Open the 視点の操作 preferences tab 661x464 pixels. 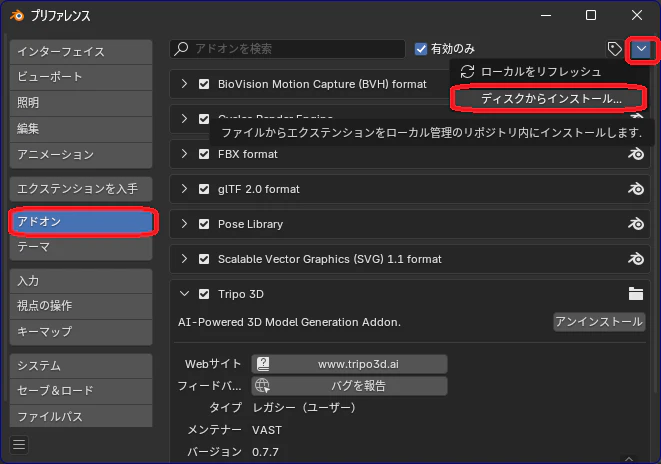81,306
